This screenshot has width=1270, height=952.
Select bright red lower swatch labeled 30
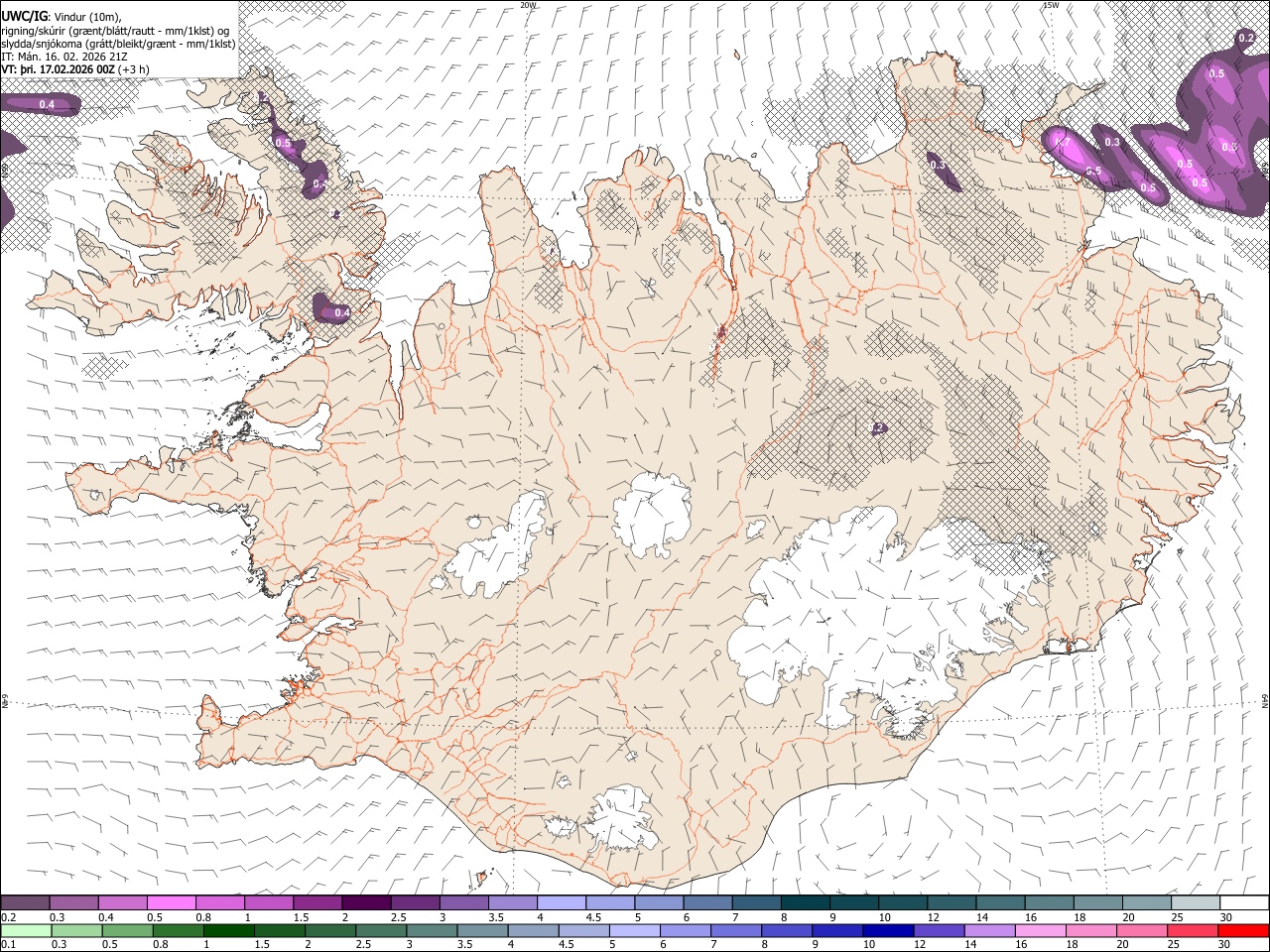[1242, 930]
